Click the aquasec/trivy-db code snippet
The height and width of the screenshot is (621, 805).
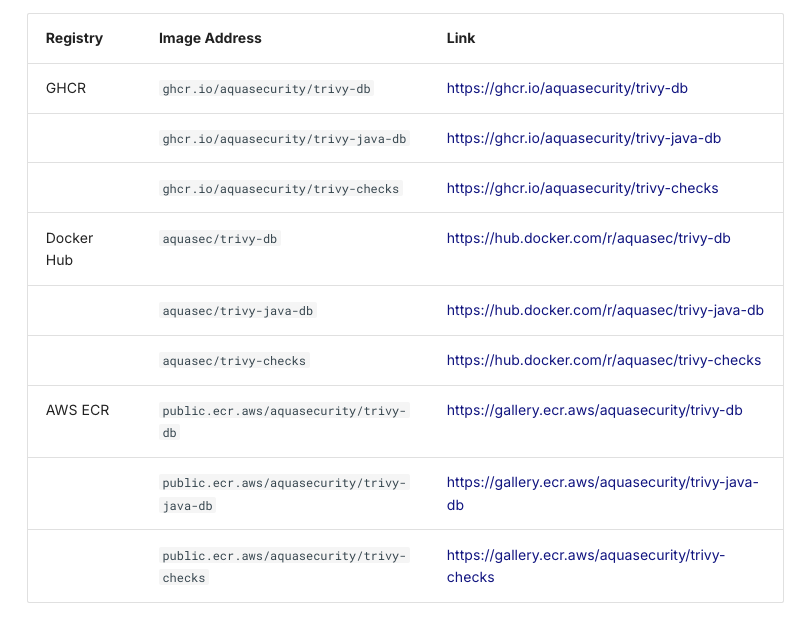click(x=220, y=239)
